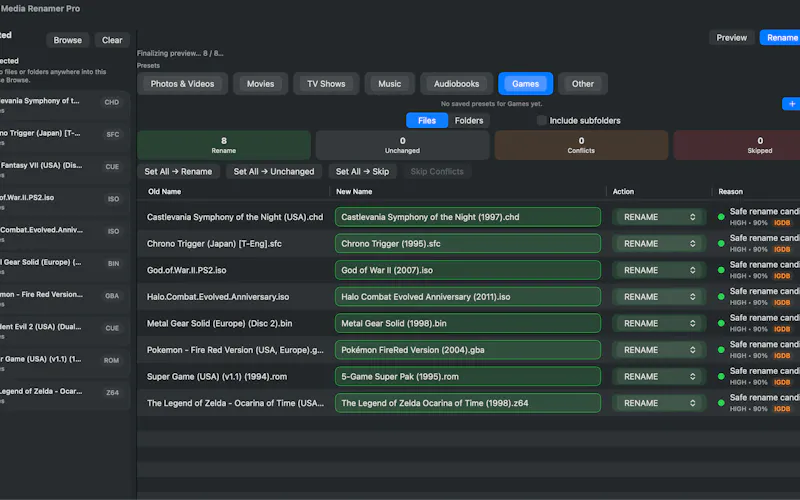Click Set All → Rename

pyautogui.click(x=178, y=171)
